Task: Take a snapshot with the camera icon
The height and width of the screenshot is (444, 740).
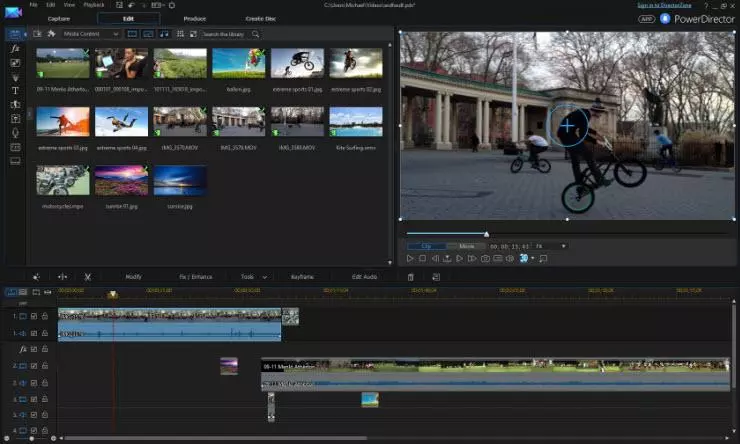Action: coord(485,258)
